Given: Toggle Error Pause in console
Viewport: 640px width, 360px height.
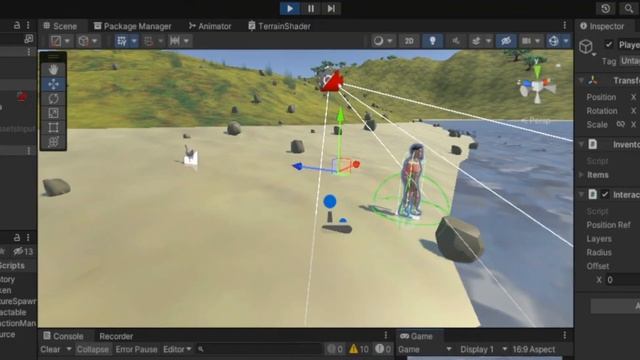Looking at the screenshot, I should (136, 349).
